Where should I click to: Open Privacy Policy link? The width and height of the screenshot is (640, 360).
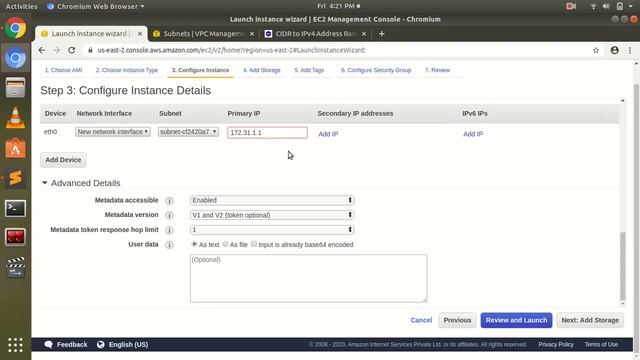point(556,344)
